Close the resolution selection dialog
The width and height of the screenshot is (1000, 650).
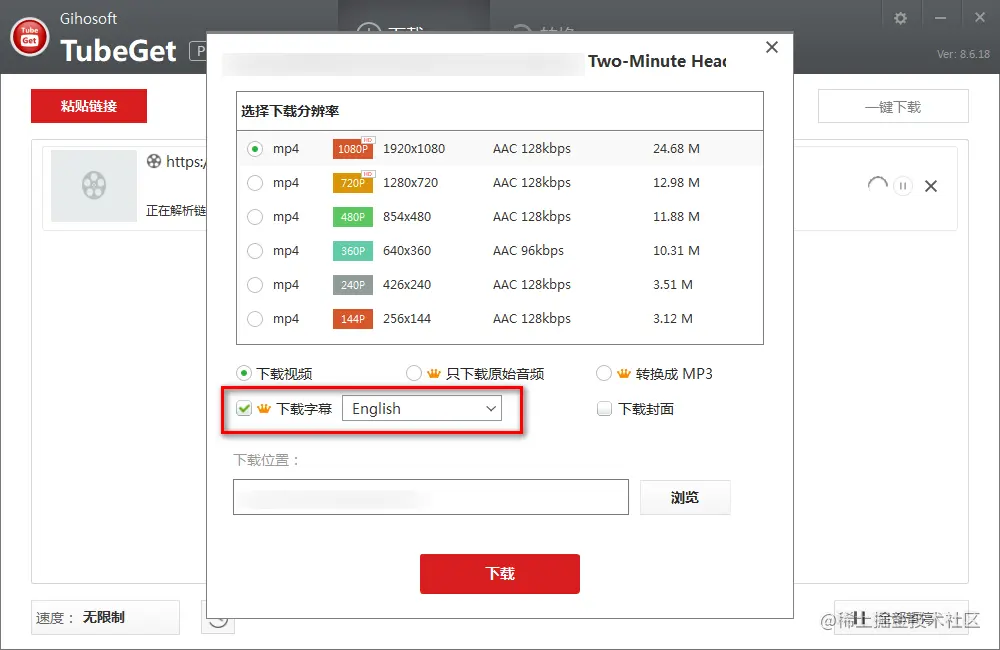point(772,47)
